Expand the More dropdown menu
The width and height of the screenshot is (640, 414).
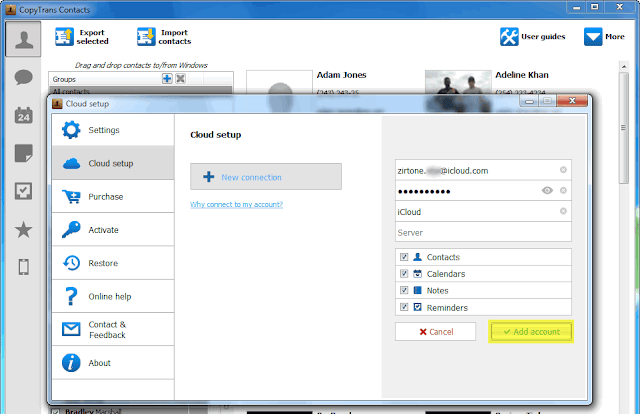tap(604, 37)
